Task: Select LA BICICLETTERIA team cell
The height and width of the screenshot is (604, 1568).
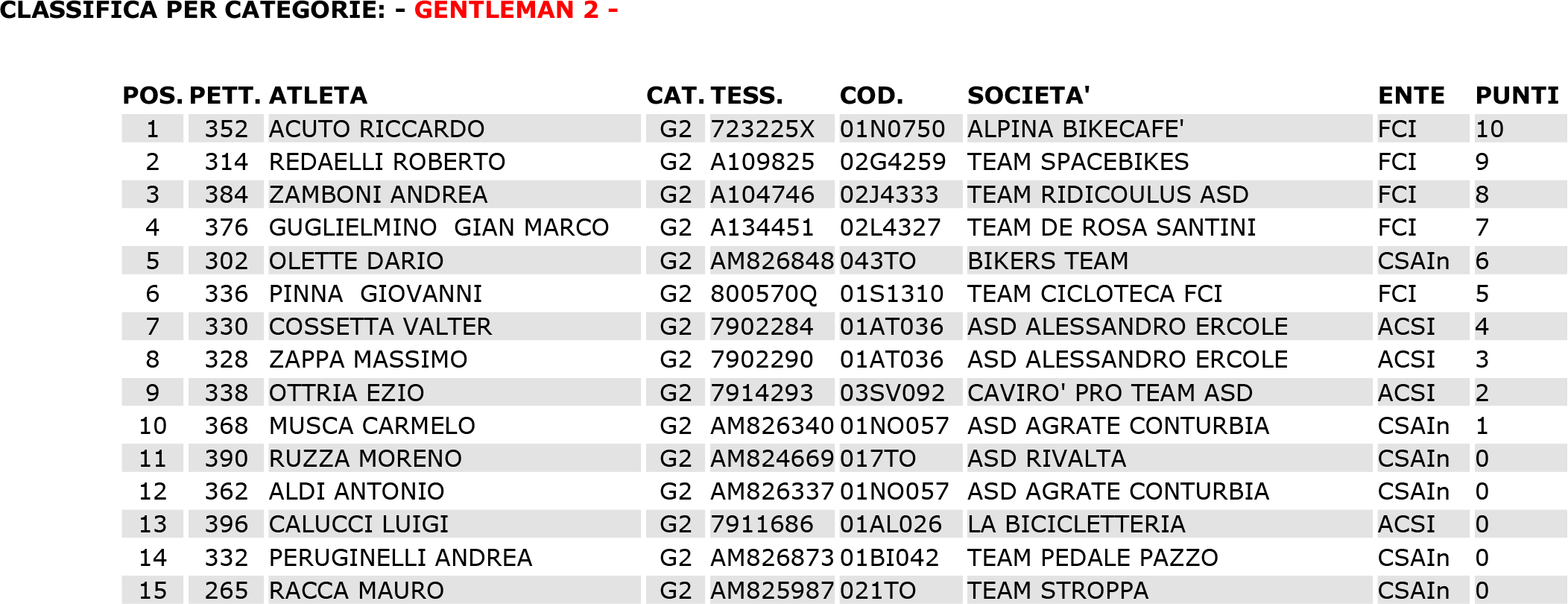Action: [x=1076, y=524]
